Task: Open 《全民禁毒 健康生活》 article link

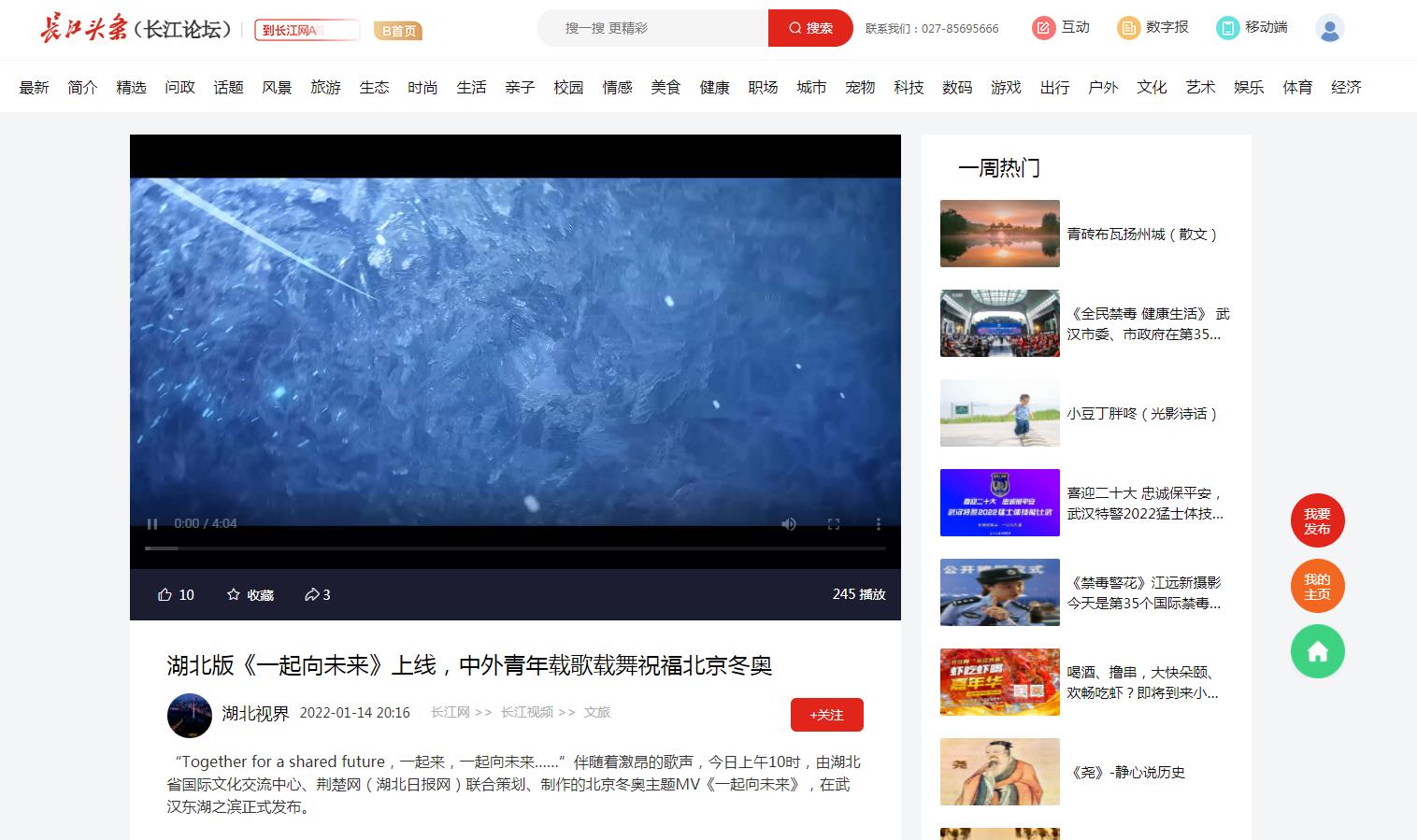Action: 1149,323
